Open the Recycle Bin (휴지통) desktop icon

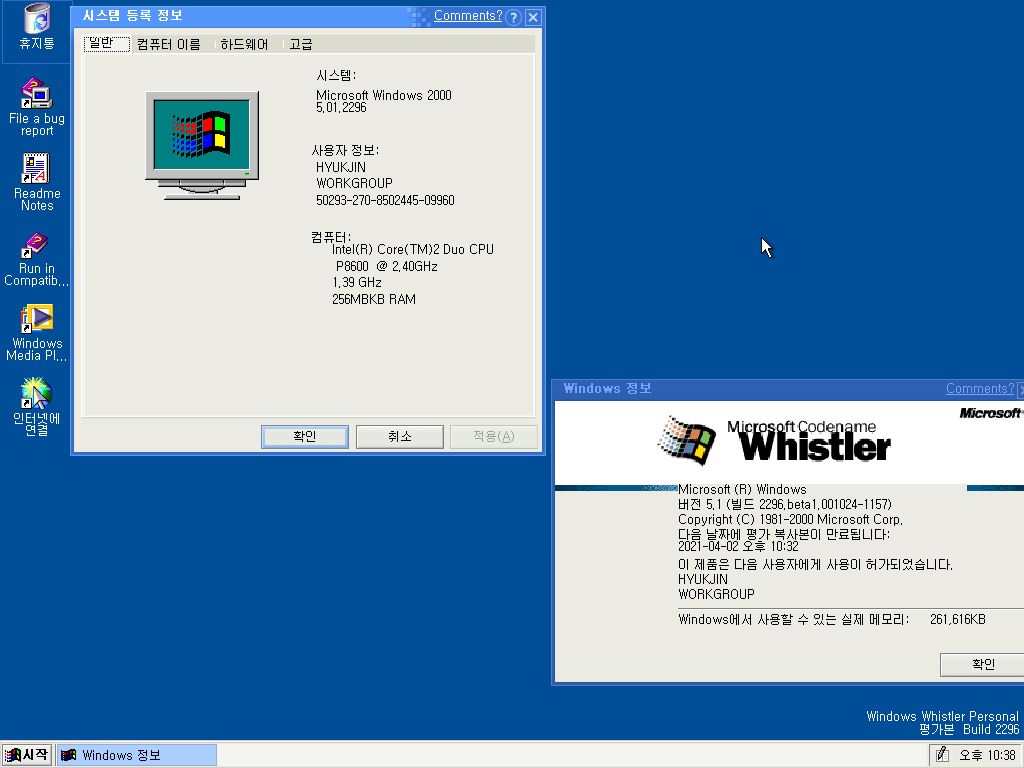37,27
